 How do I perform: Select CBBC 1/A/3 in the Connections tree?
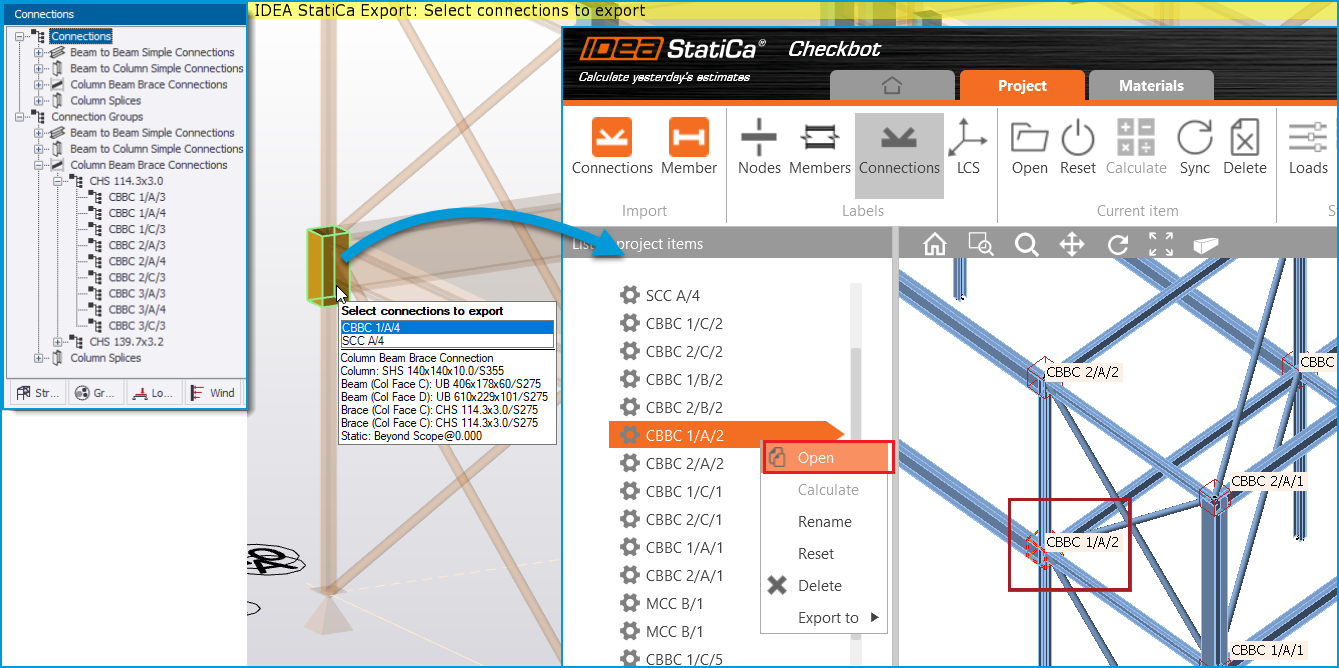[137, 197]
